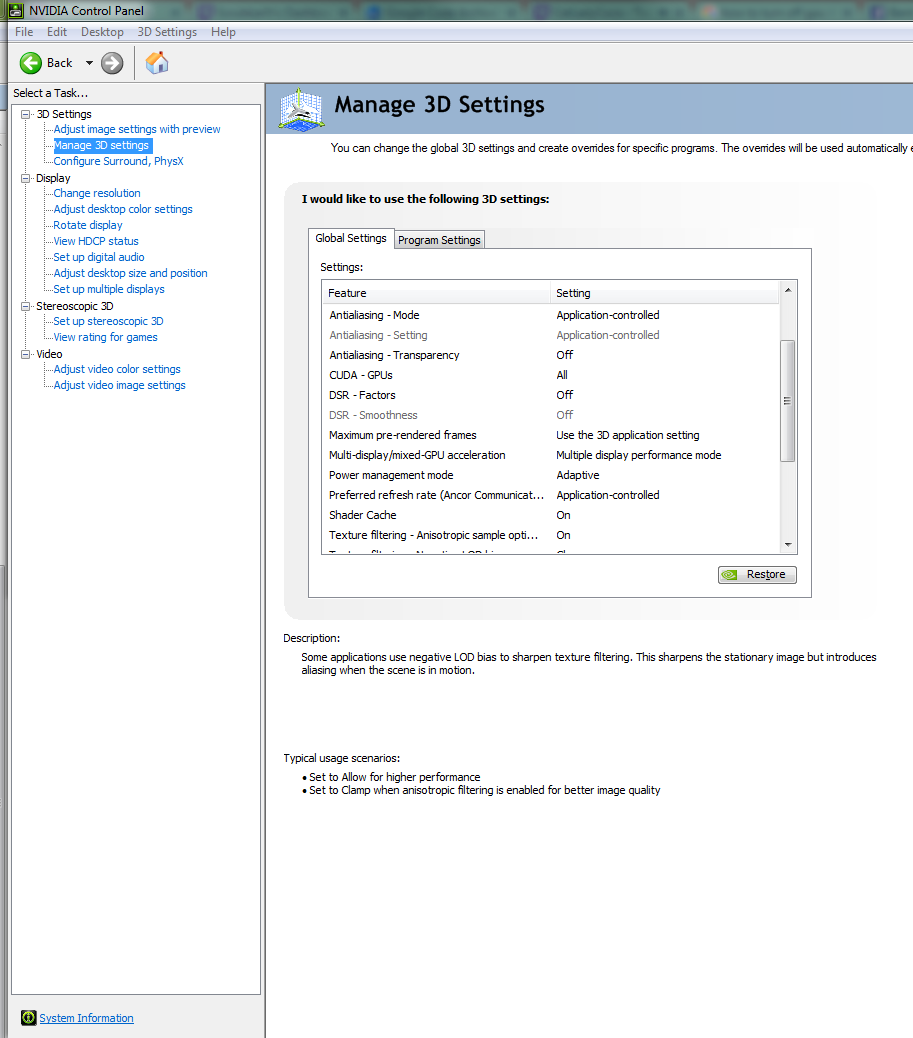Open Adjust desktop size and position
913x1038 pixels.
(x=130, y=273)
